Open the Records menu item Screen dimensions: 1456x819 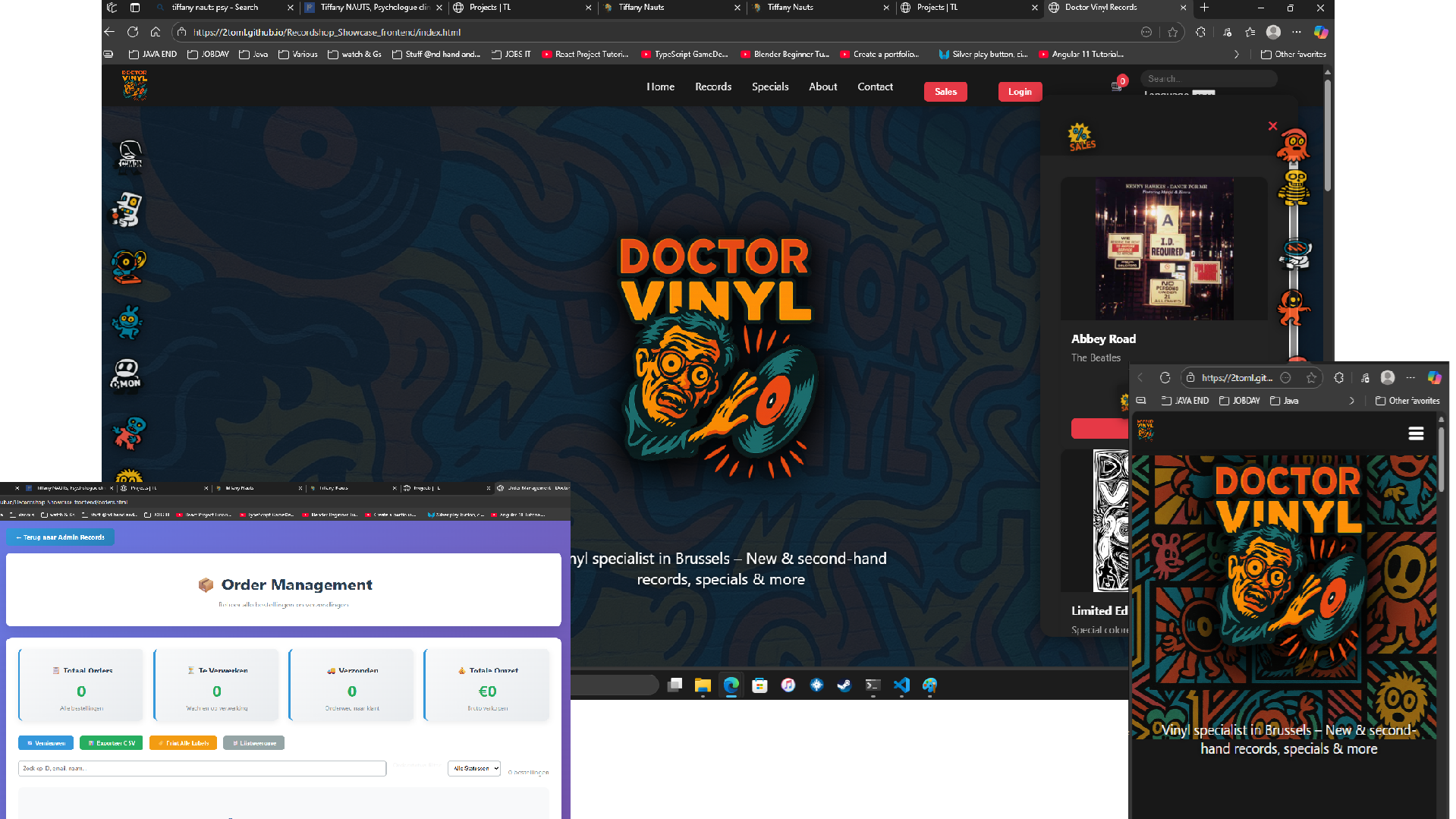[x=712, y=87]
